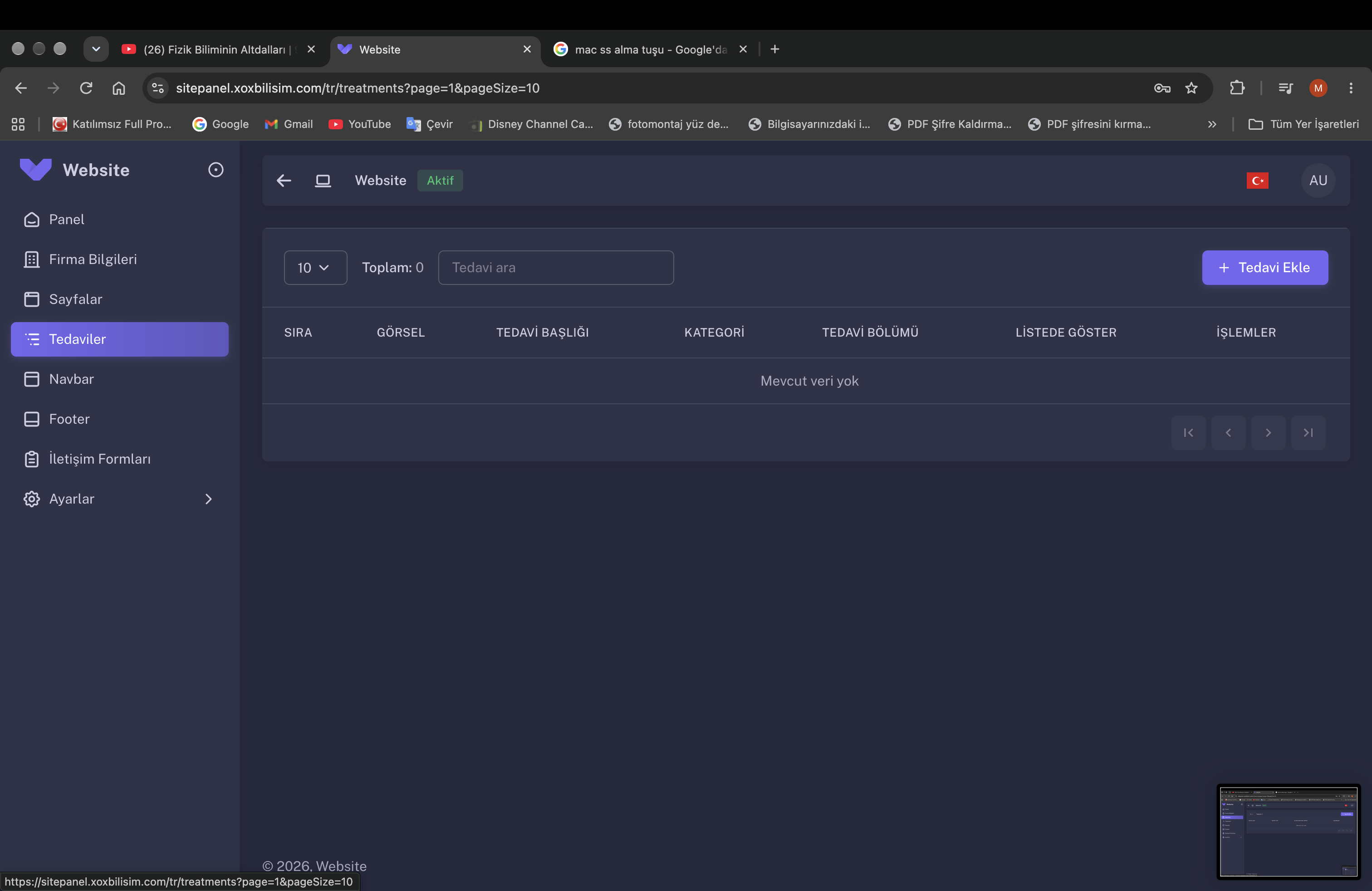Open the Turkish flag language selector
Viewport: 1372px width, 891px height.
(1257, 181)
